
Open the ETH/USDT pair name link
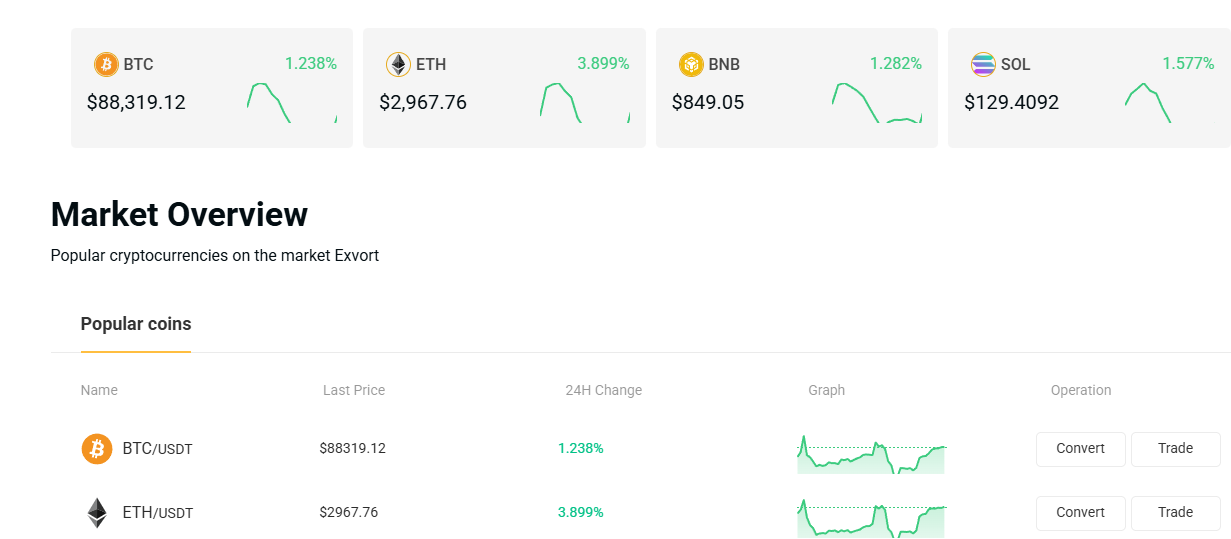157,513
